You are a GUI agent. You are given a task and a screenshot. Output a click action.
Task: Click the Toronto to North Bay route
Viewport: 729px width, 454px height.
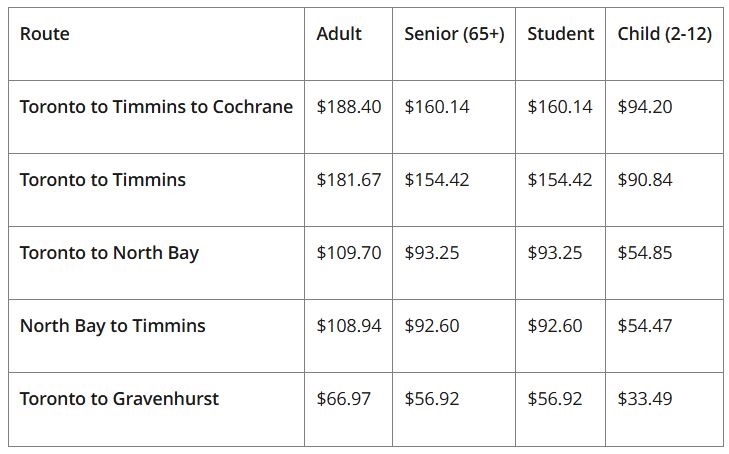(109, 253)
